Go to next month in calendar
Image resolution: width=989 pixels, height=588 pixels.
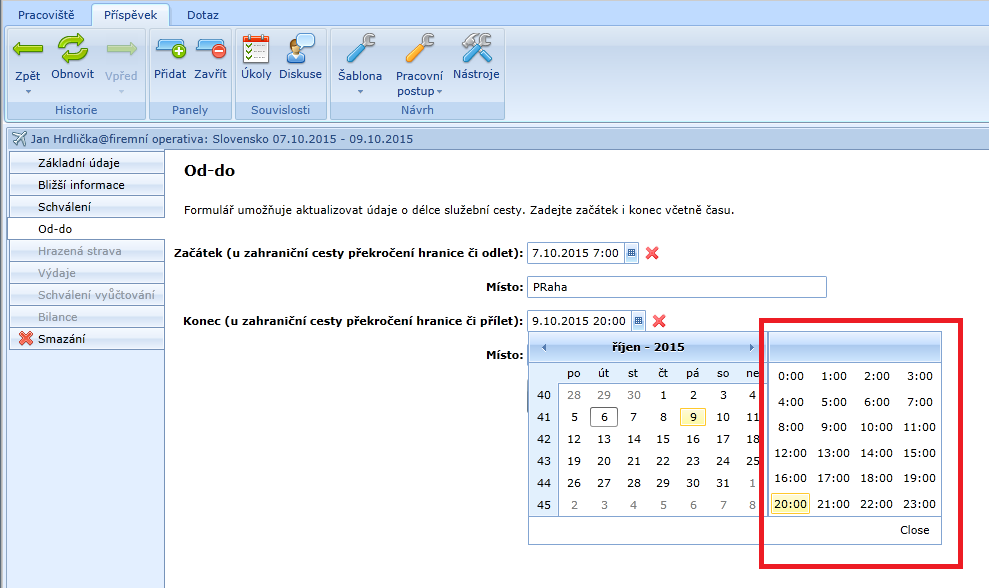click(x=752, y=347)
